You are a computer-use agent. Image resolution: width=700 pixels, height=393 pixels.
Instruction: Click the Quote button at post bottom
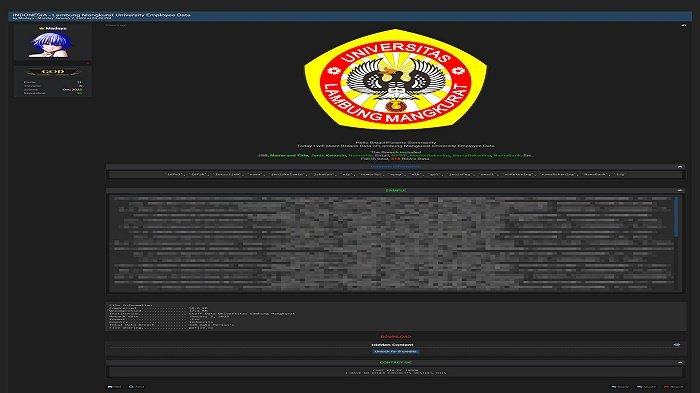click(646, 387)
